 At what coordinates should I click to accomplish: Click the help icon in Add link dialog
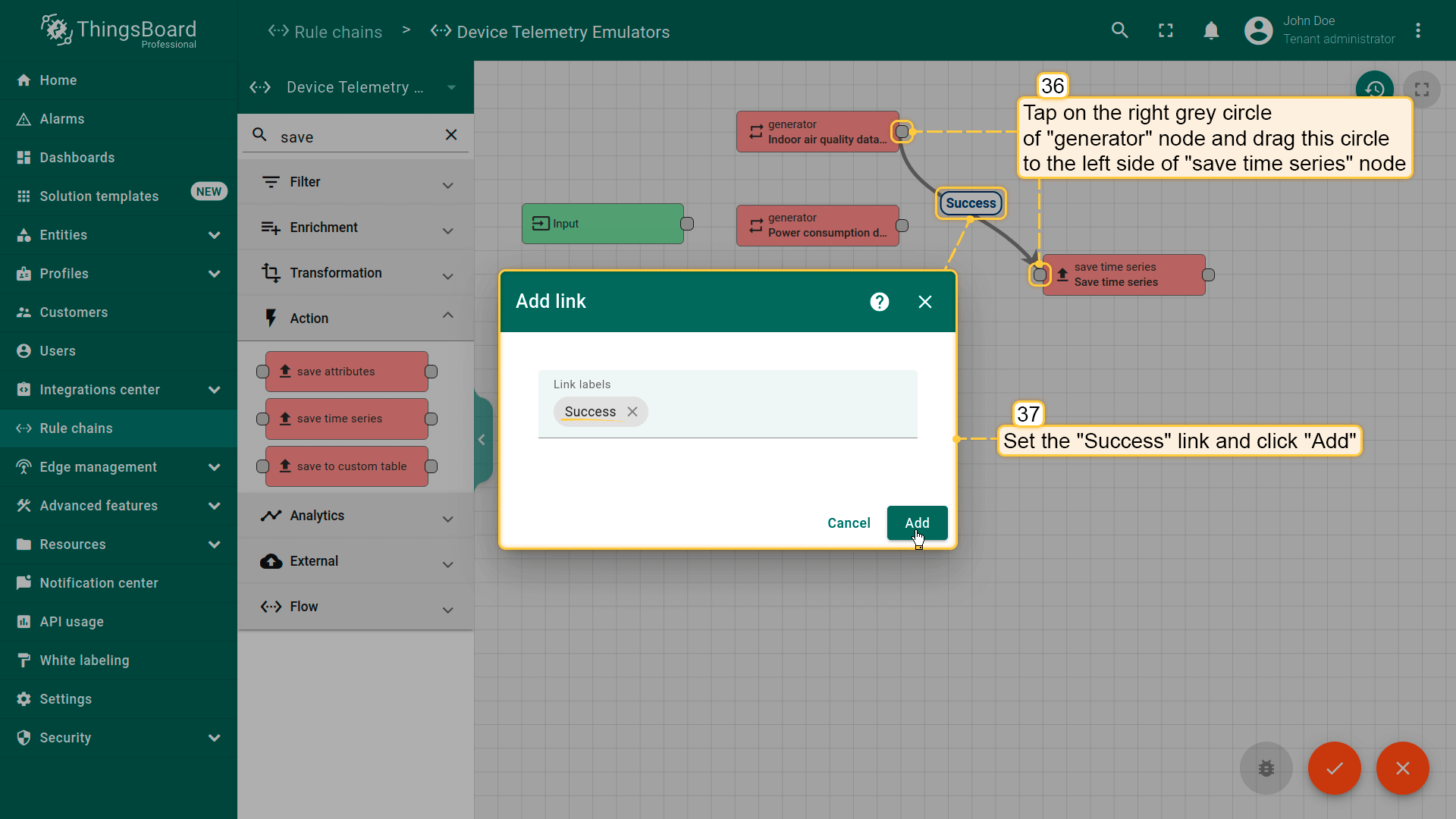pyautogui.click(x=880, y=302)
